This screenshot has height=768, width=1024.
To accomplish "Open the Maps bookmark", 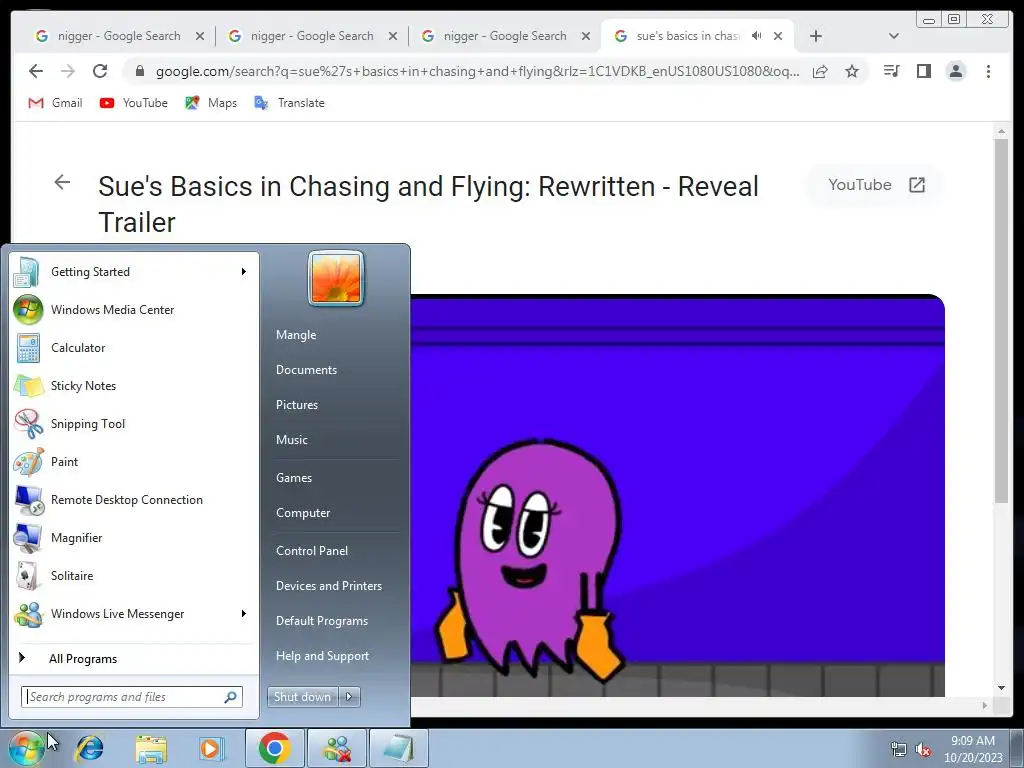I will (211, 103).
